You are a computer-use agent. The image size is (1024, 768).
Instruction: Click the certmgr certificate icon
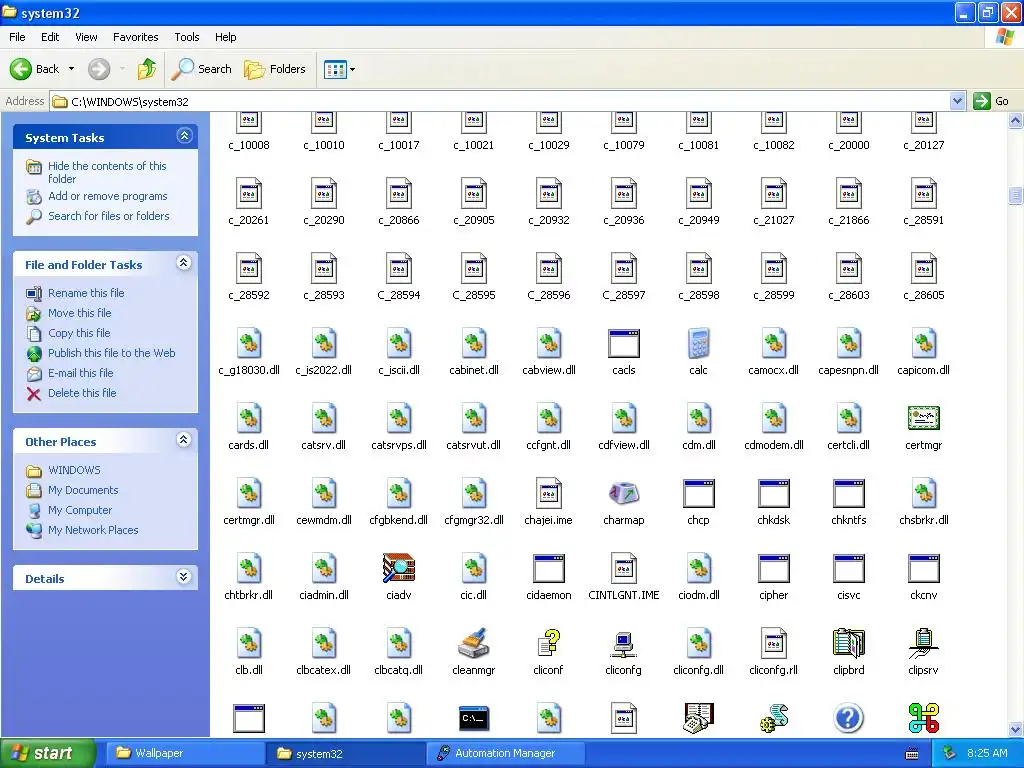click(923, 419)
